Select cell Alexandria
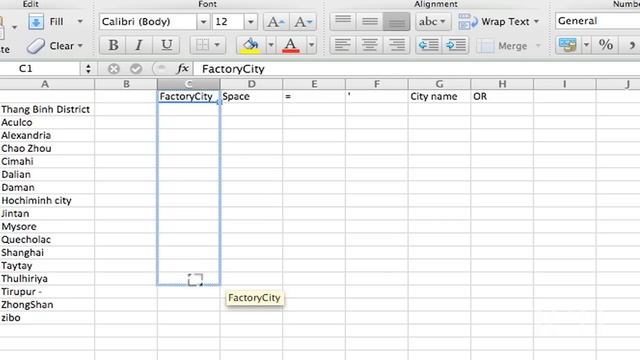 click(x=47, y=136)
